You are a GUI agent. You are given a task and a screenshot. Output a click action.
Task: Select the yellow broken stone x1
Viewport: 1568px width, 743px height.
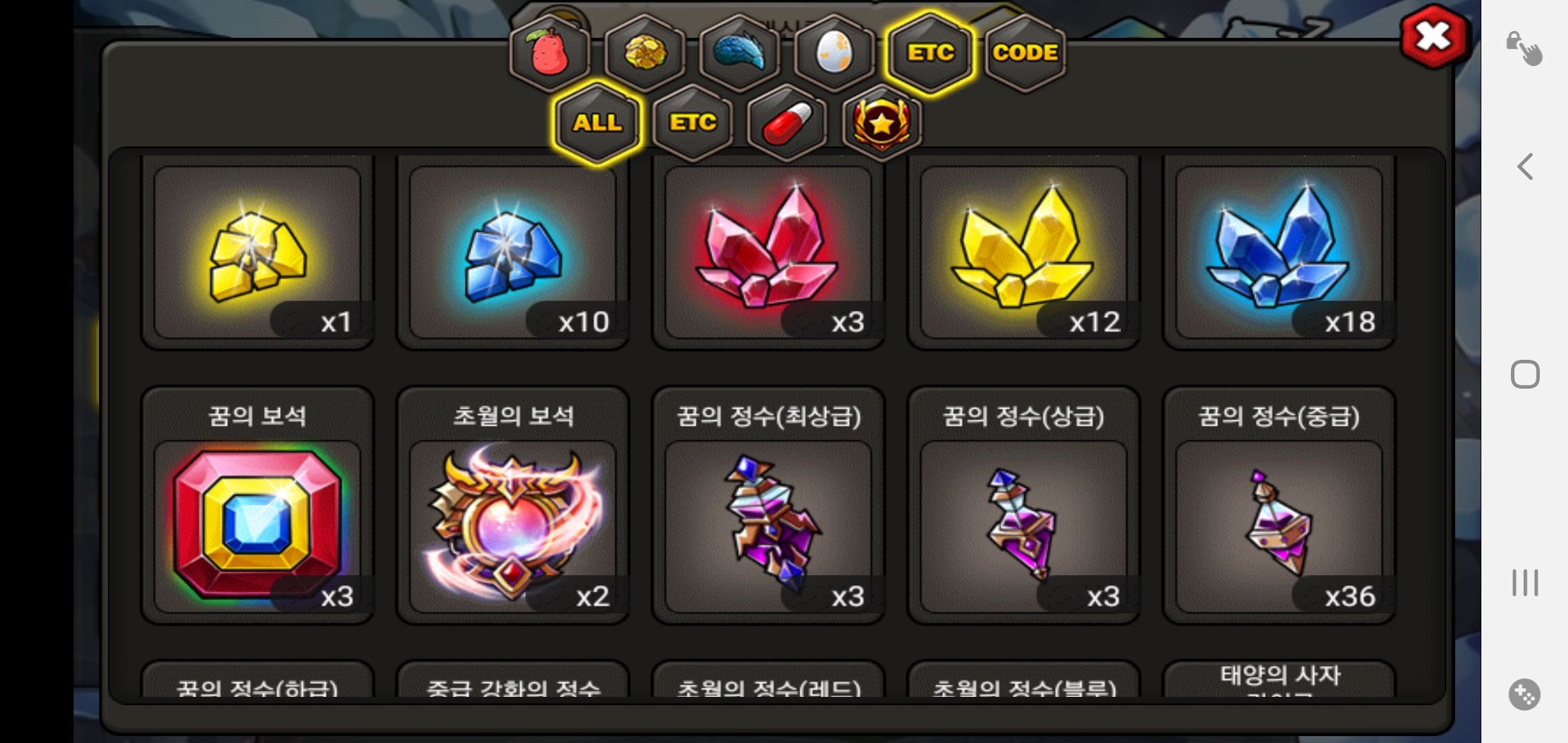[x=257, y=252]
